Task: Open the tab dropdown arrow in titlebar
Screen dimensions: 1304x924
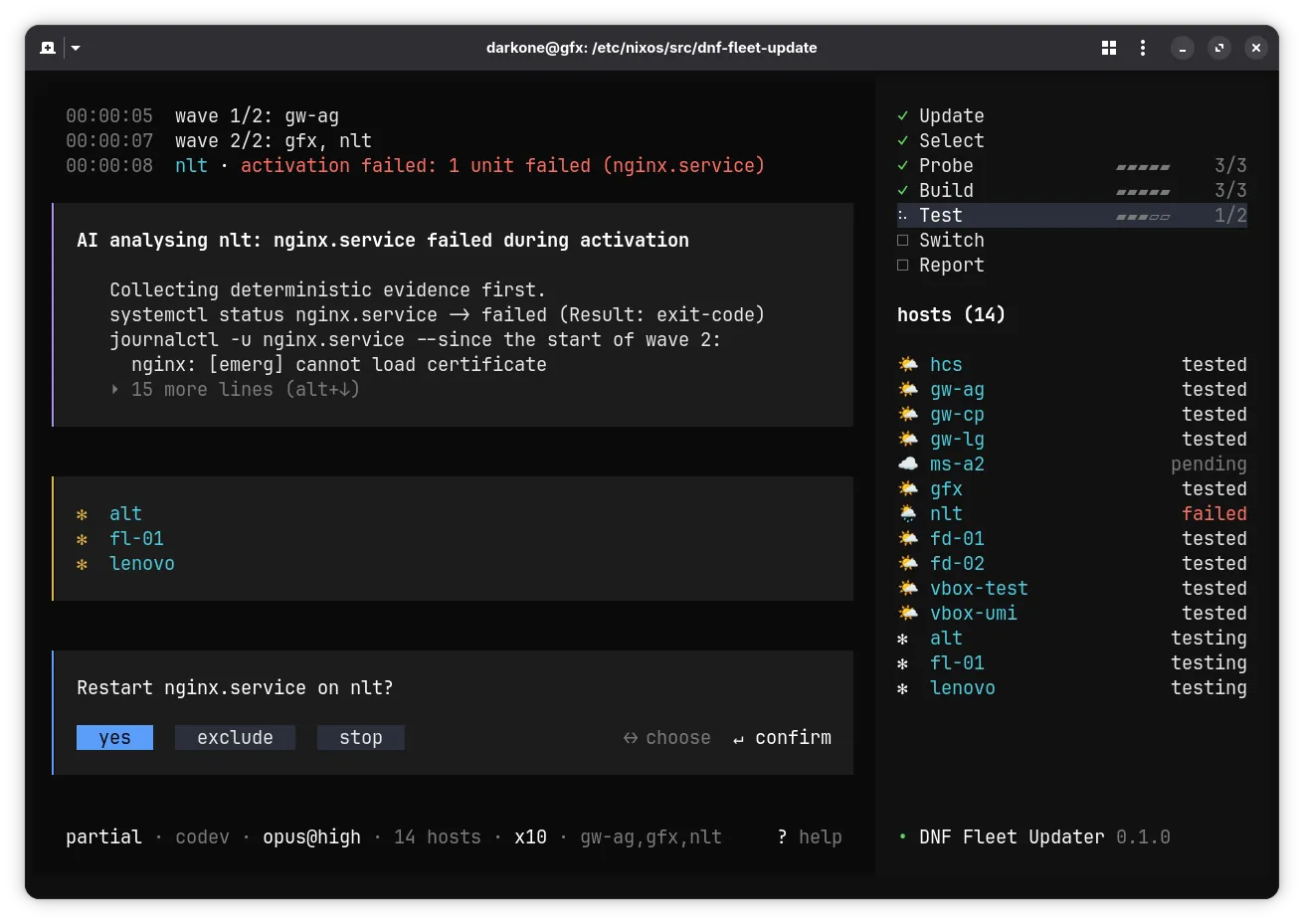Action: pyautogui.click(x=76, y=48)
